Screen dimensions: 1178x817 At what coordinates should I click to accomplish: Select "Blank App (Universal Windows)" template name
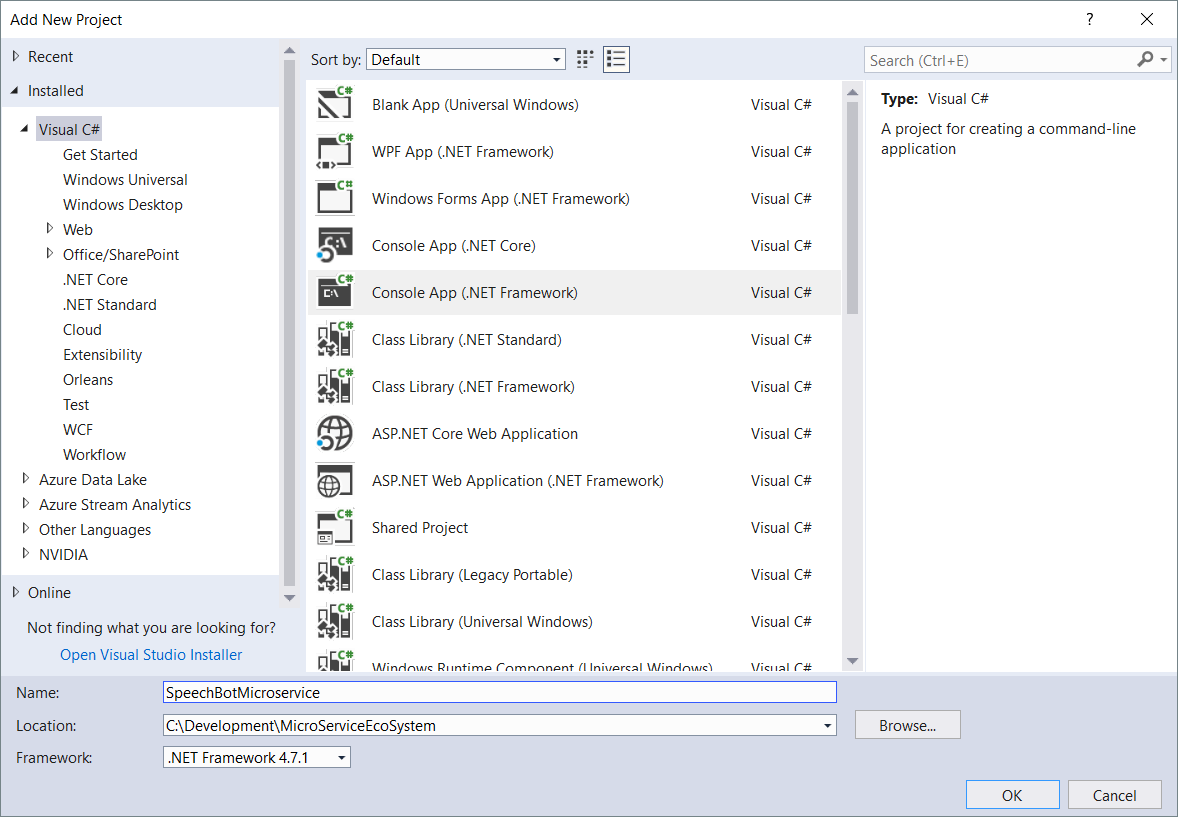[475, 104]
